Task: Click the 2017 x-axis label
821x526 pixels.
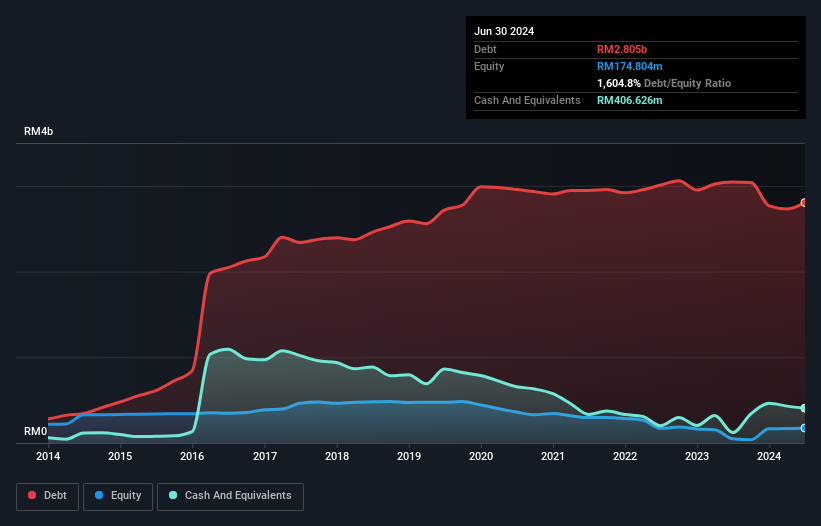Action: tap(265, 456)
